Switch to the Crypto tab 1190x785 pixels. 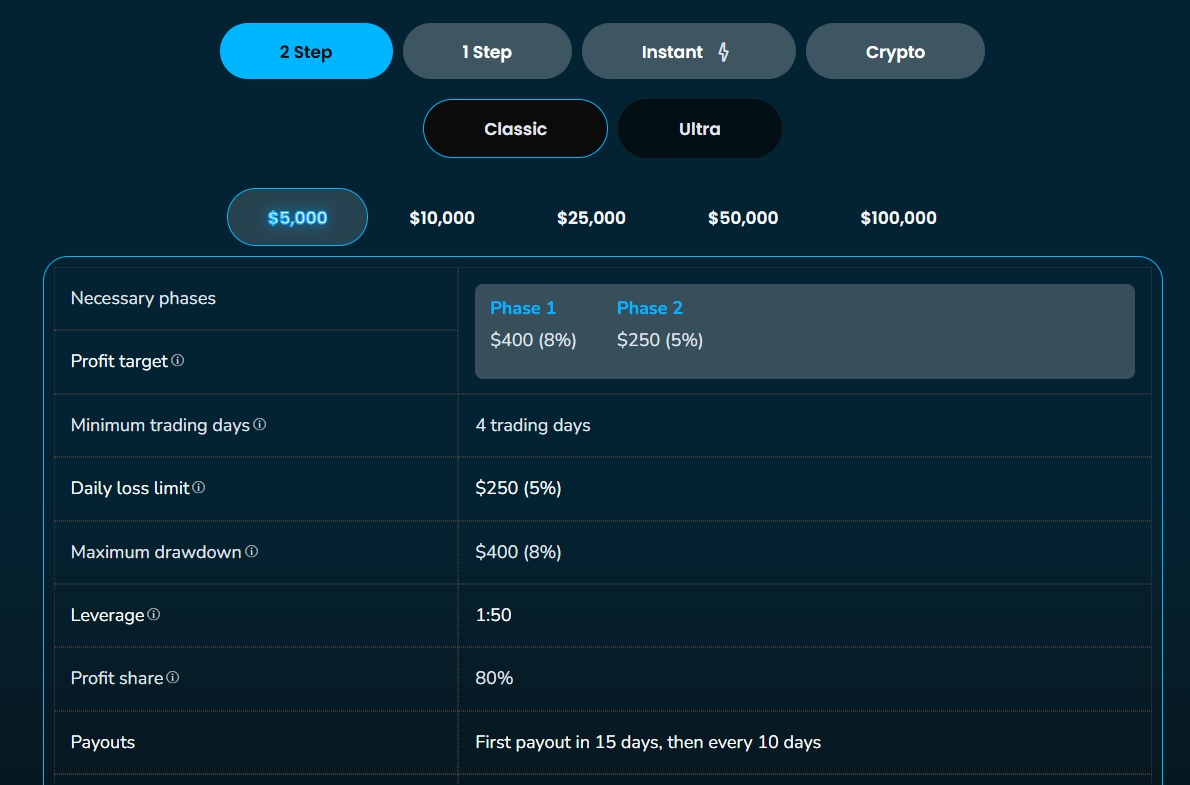(896, 52)
